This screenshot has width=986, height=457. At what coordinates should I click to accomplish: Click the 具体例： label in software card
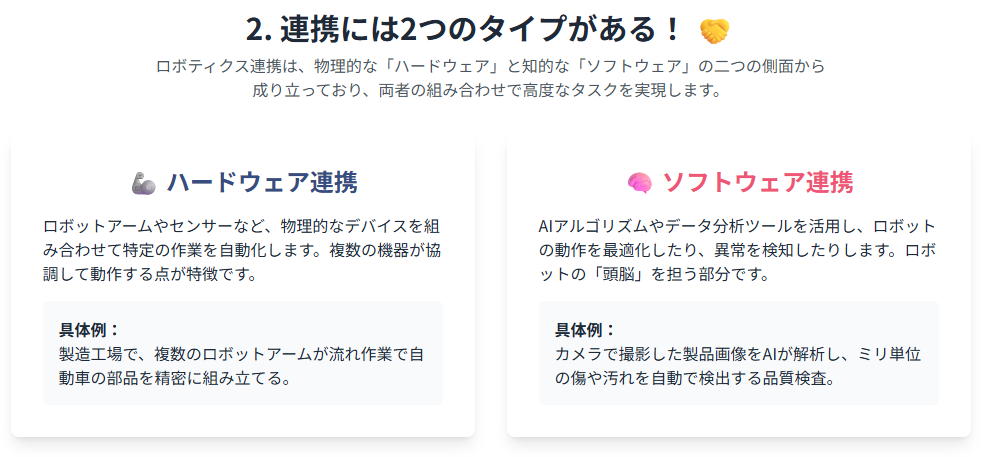[585, 329]
